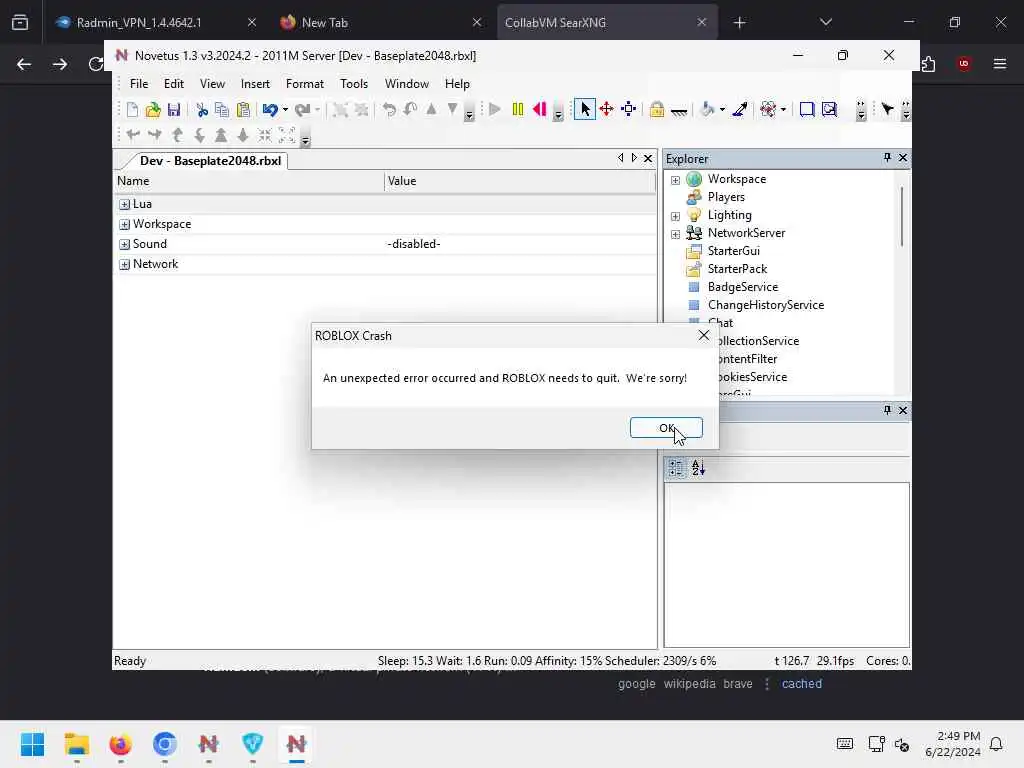
Task: Click the Open file folder icon
Action: pyautogui.click(x=153, y=110)
